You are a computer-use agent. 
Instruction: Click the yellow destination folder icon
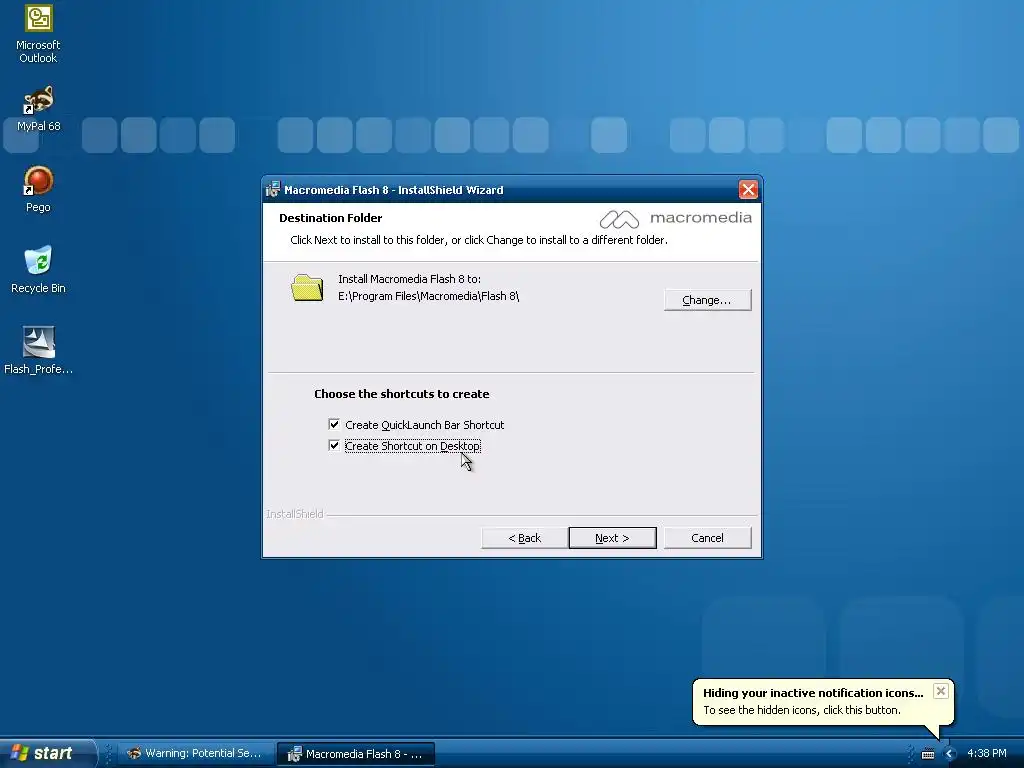coord(307,287)
